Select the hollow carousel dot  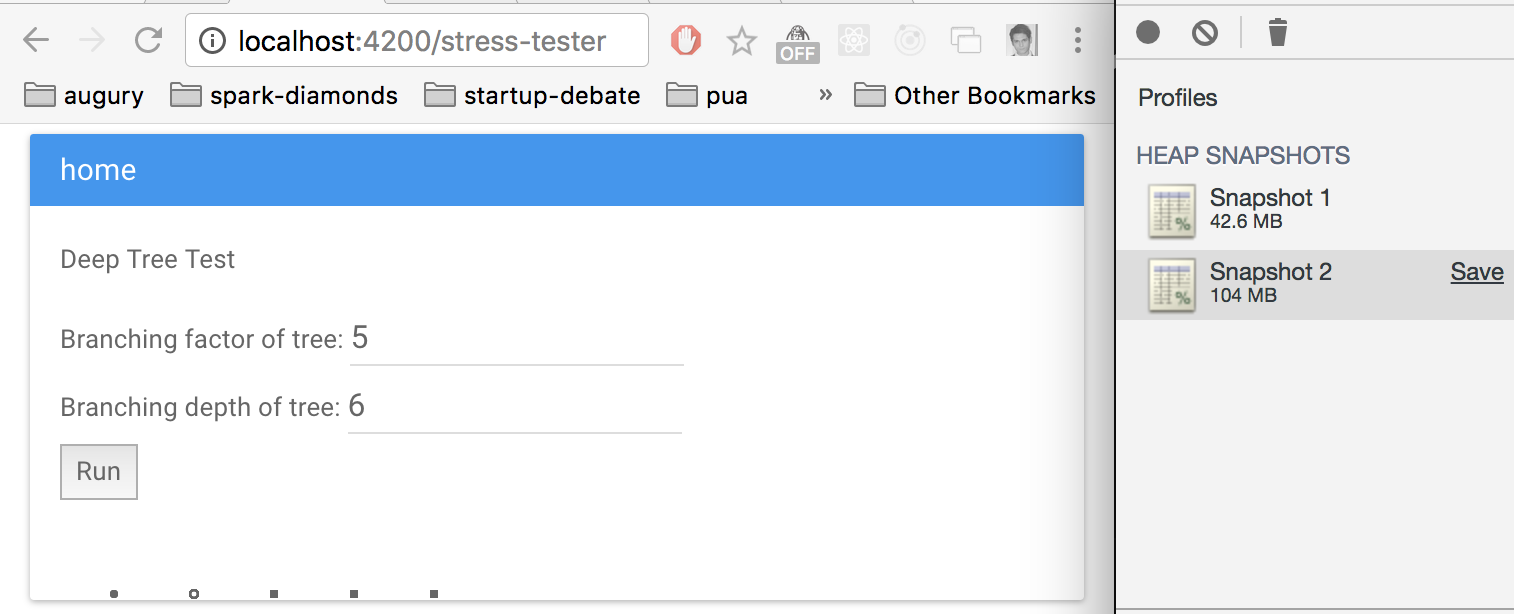coord(193,593)
